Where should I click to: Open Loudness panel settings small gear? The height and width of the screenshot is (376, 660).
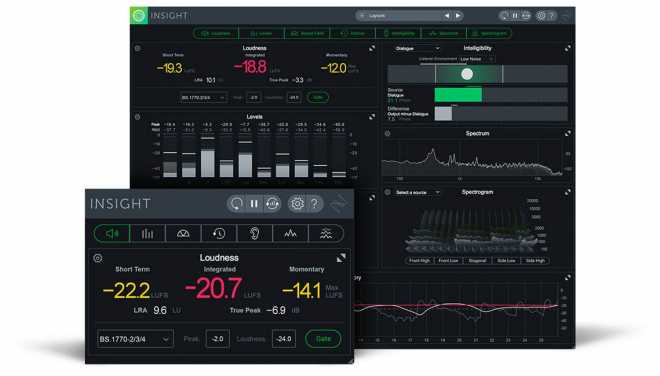pyautogui.click(x=98, y=258)
